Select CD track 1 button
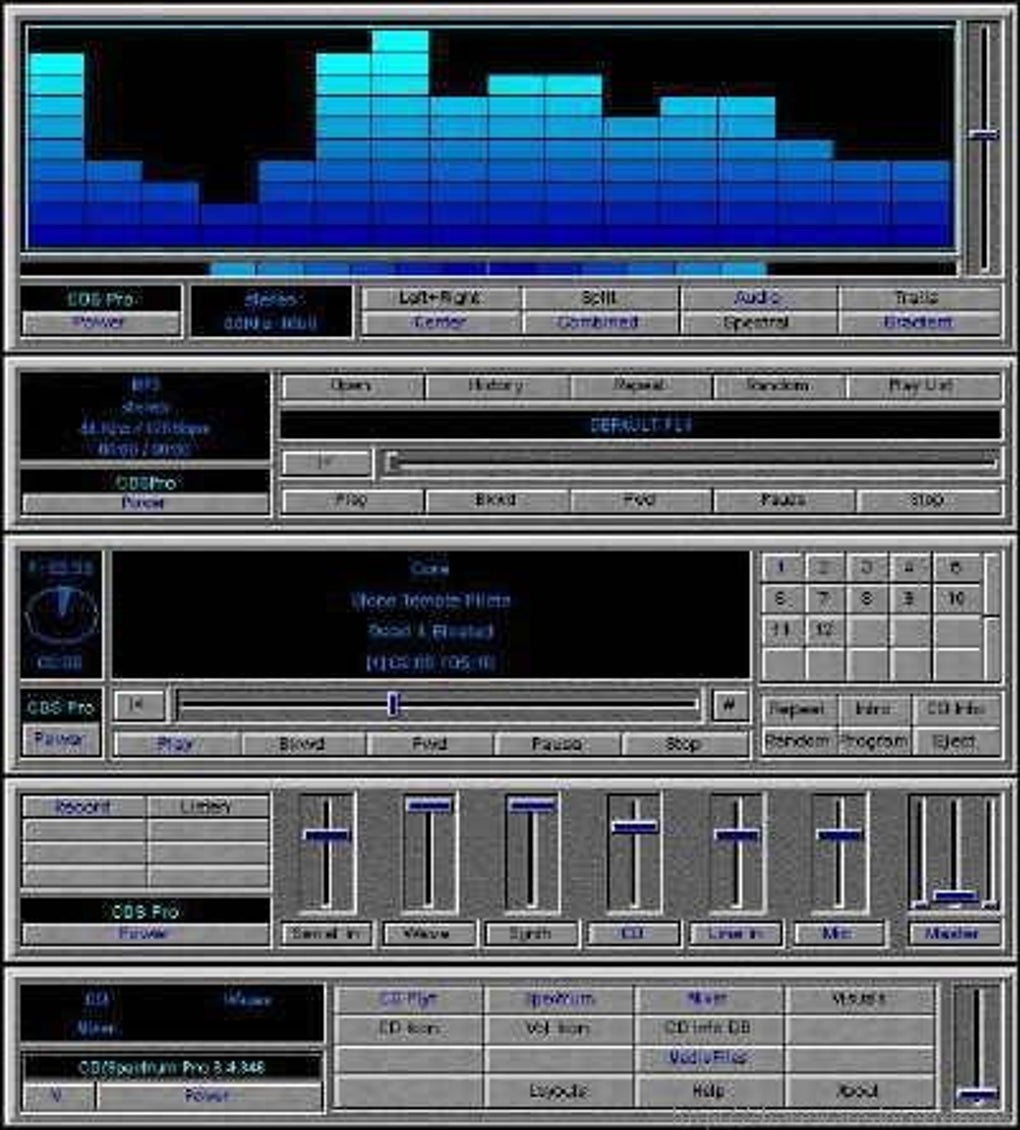1020x1130 pixels. click(x=783, y=567)
